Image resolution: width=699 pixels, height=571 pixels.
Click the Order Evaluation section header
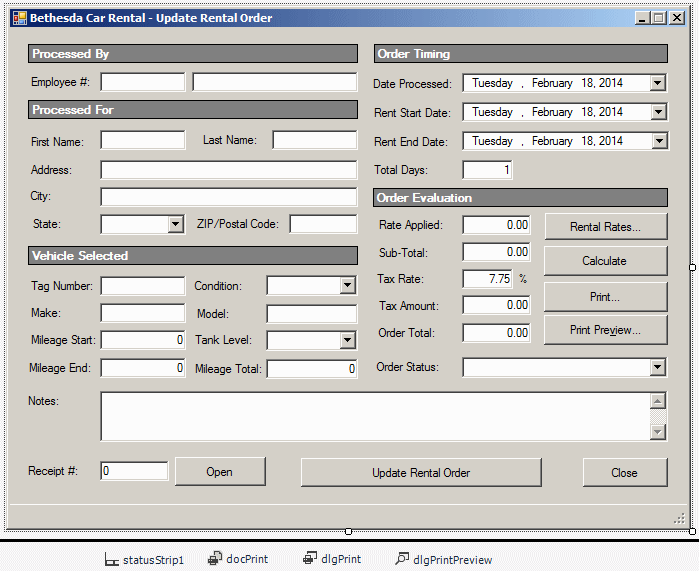[520, 197]
